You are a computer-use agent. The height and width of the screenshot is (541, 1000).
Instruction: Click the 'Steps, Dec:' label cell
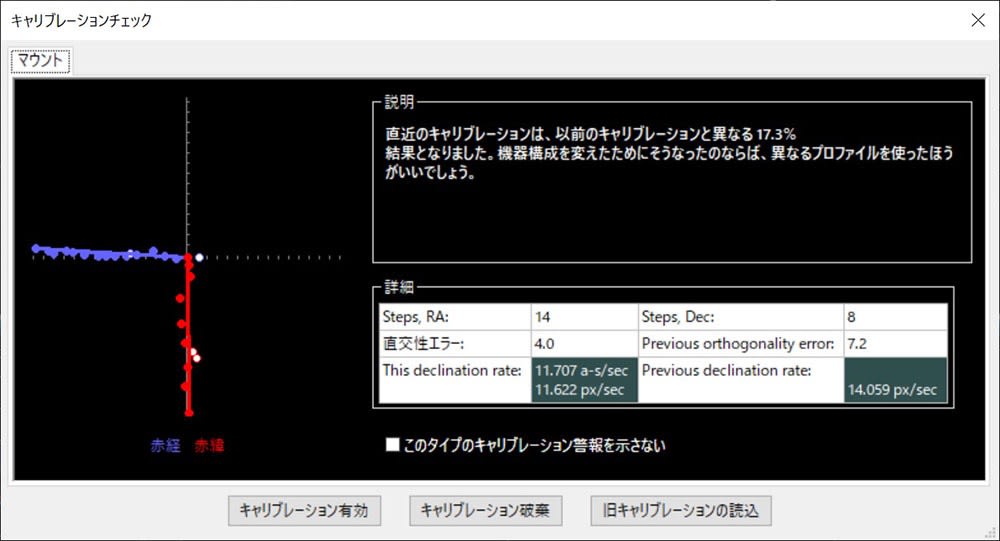(740, 317)
